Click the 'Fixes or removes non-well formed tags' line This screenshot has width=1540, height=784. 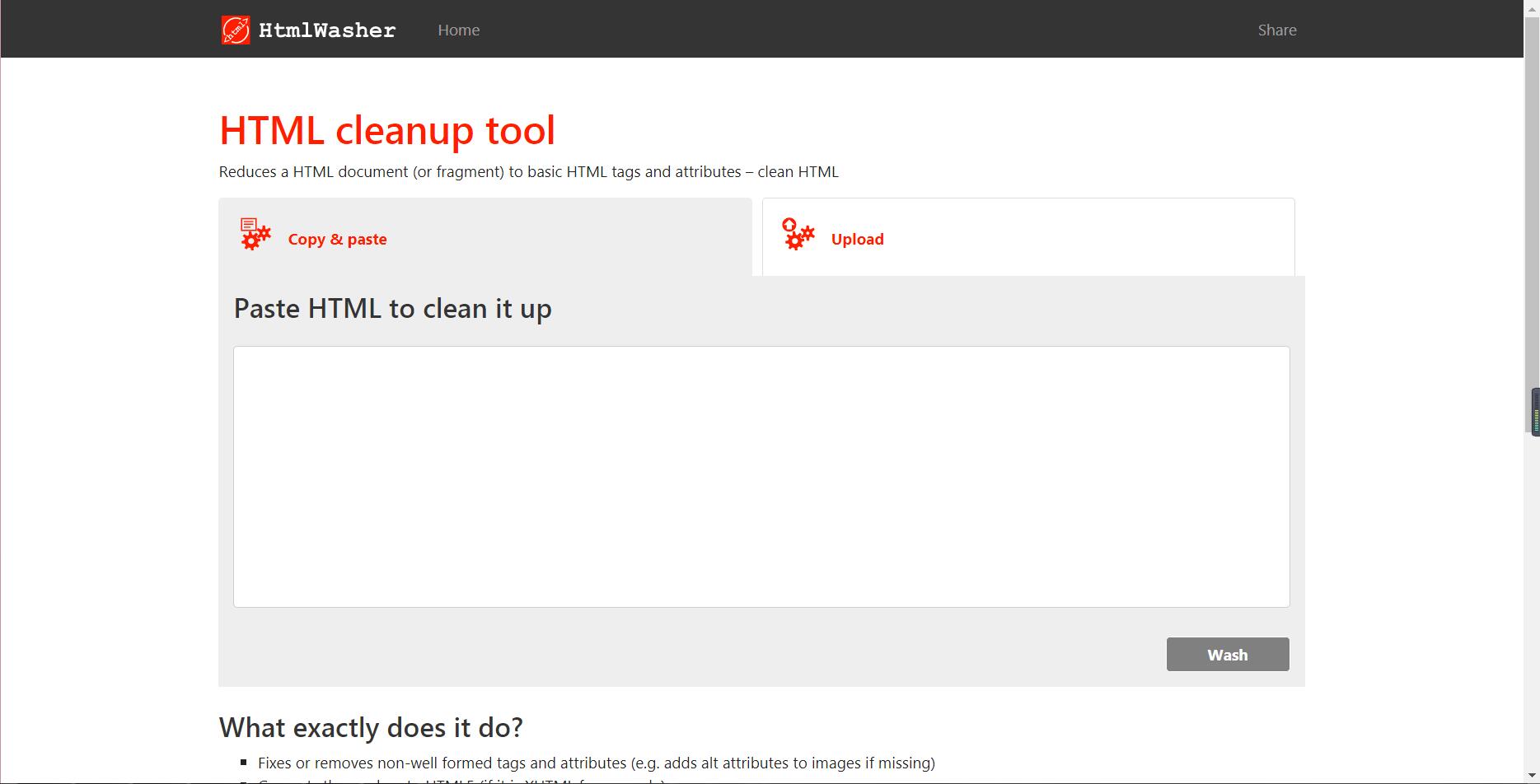point(597,763)
